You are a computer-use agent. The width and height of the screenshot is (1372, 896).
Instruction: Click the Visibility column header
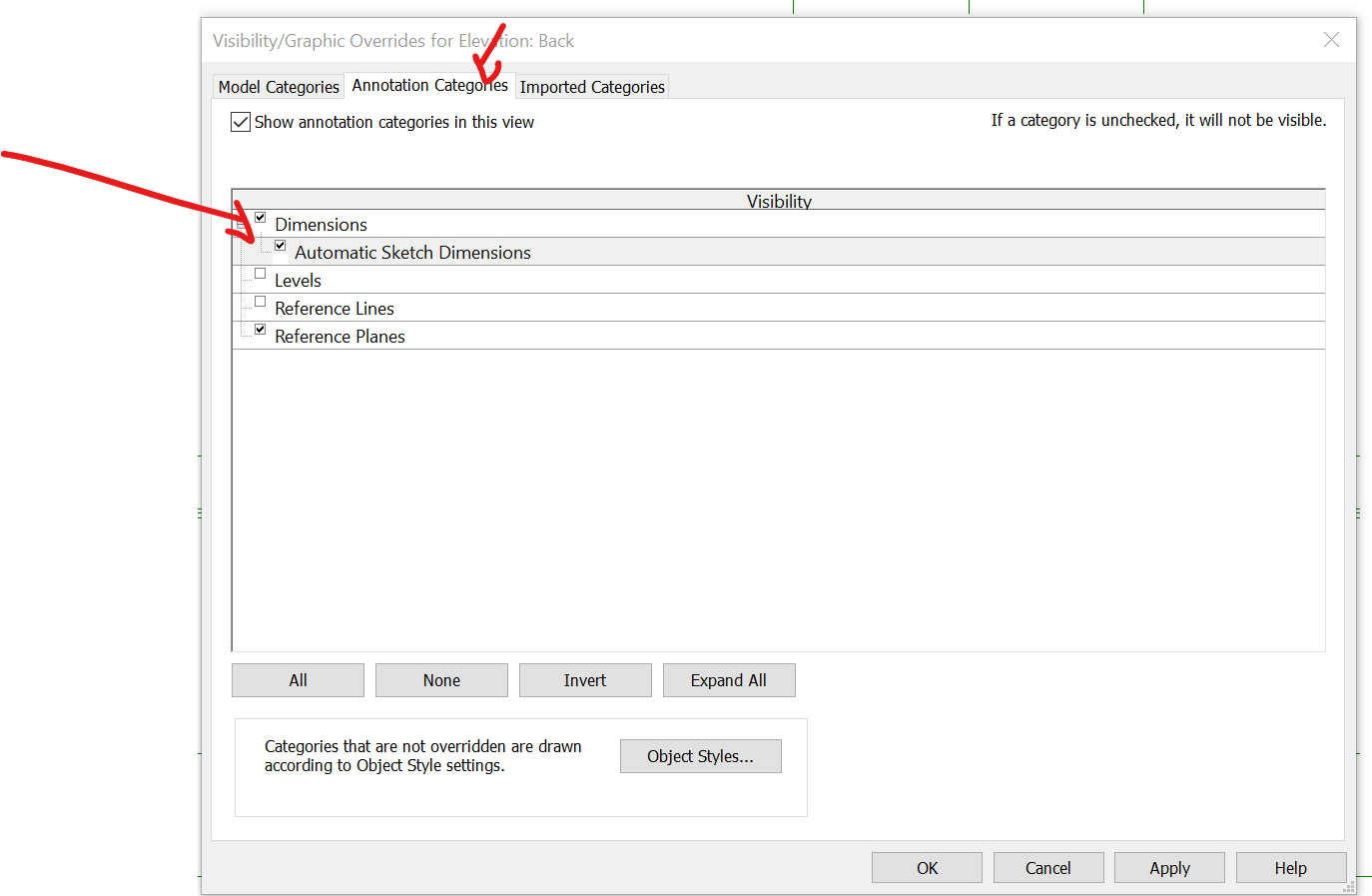[x=779, y=201]
